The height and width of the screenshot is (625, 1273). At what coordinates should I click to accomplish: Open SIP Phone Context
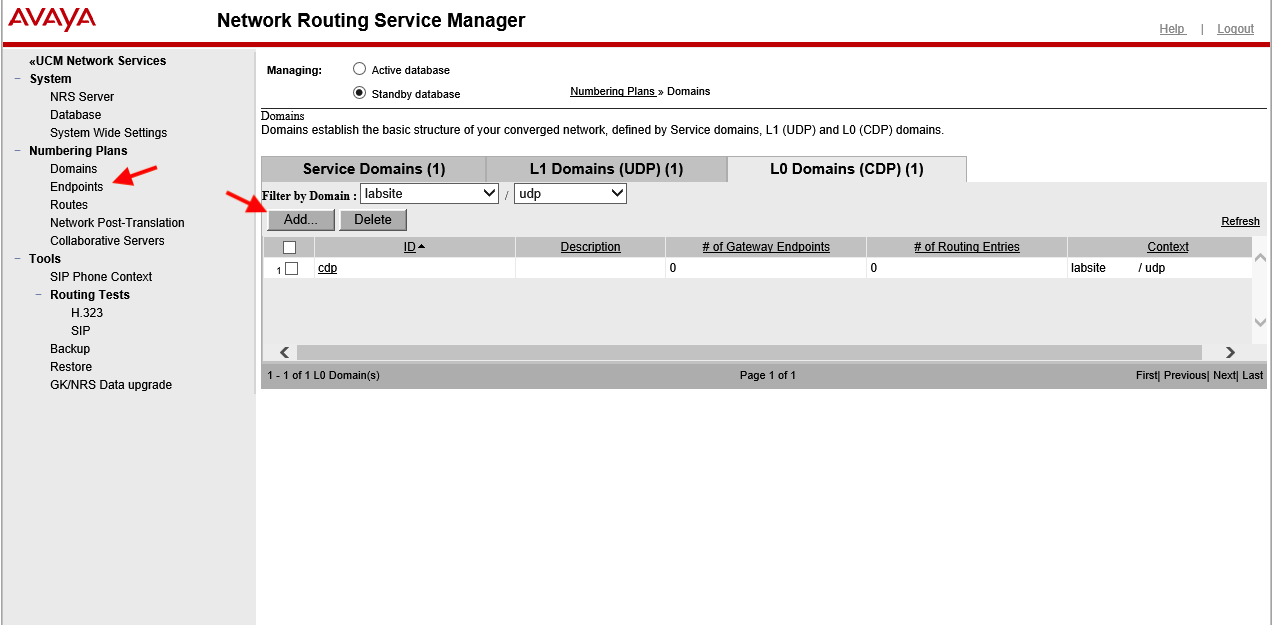click(x=101, y=277)
